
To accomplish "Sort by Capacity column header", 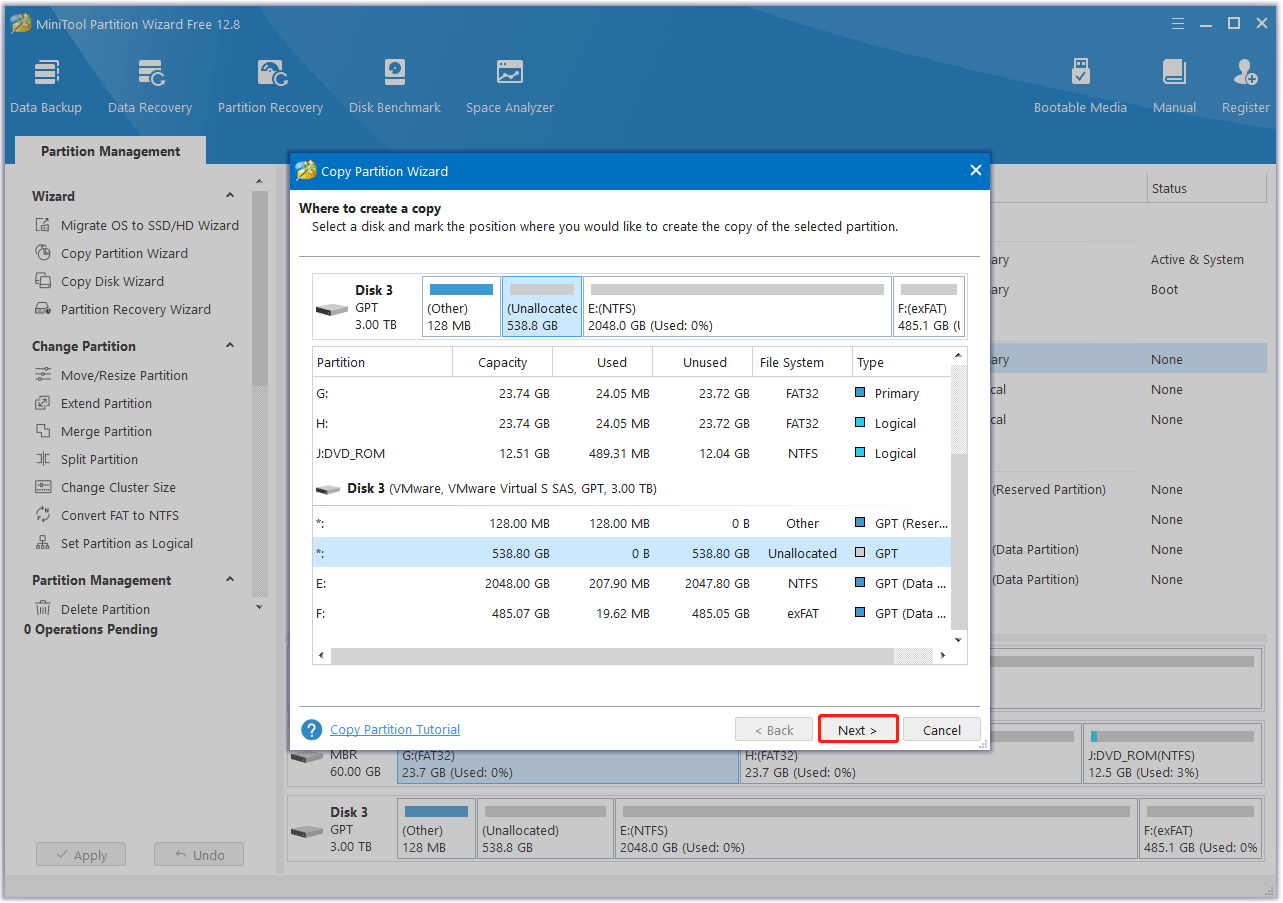I will pos(502,362).
